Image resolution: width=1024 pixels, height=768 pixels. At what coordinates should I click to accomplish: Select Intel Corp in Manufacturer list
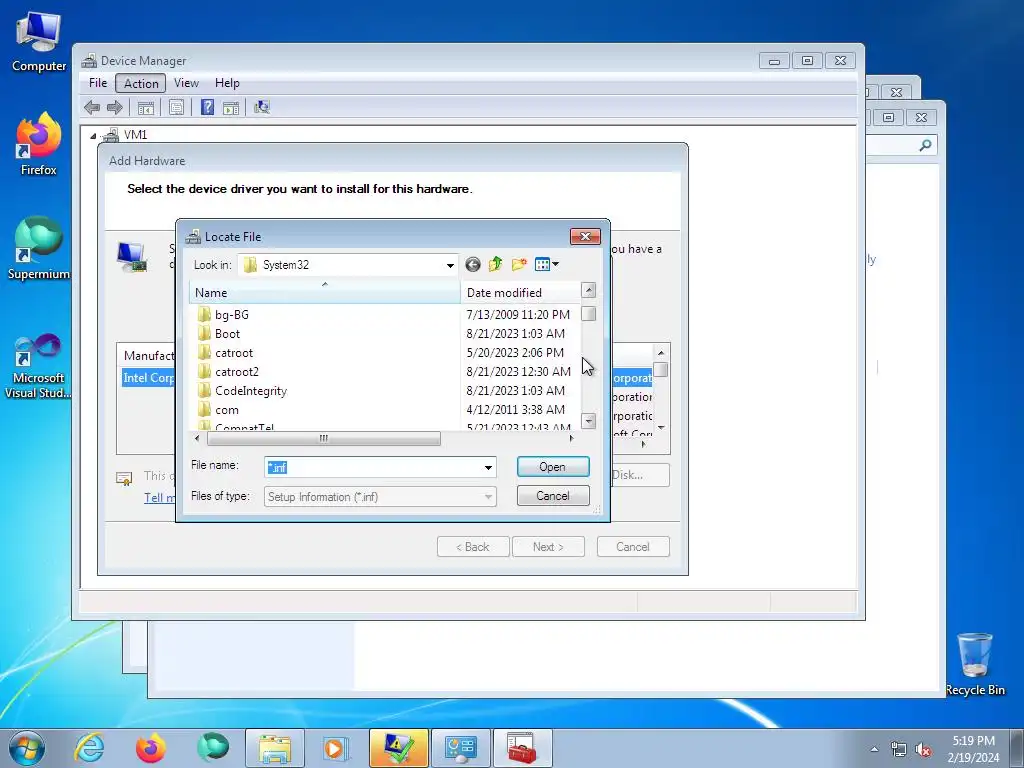pyautogui.click(x=149, y=377)
